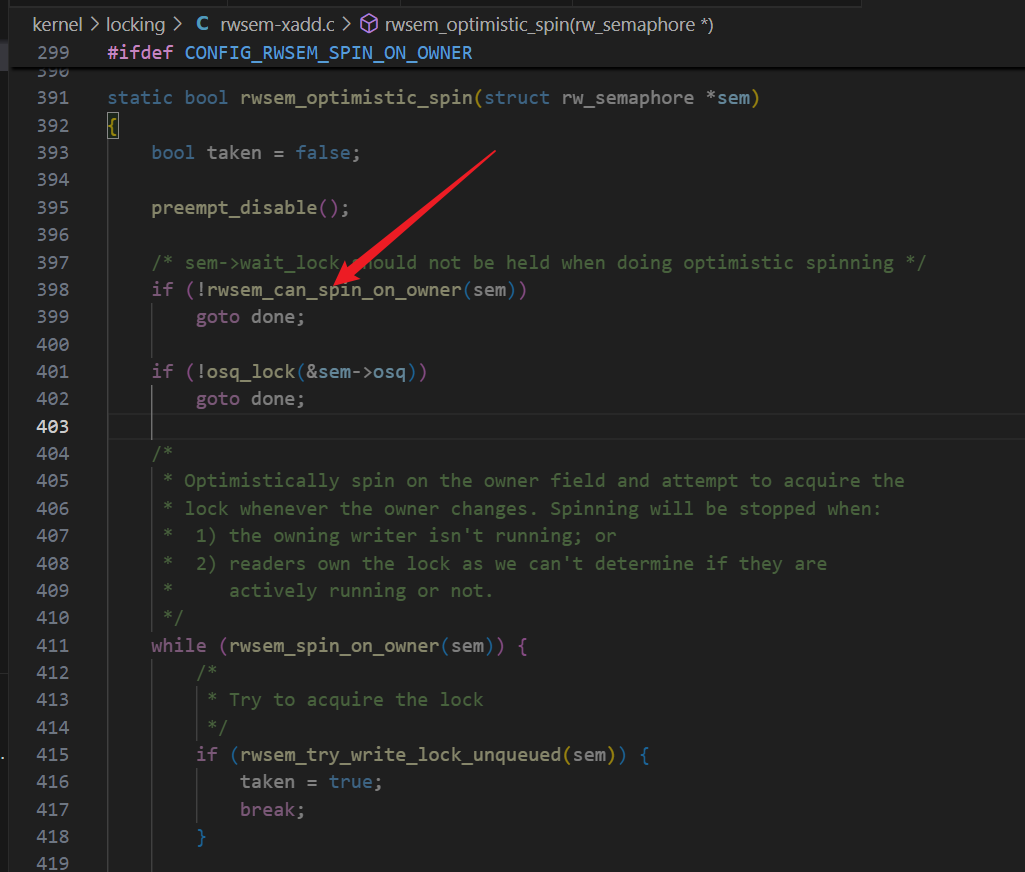Viewport: 1025px width, 872px height.
Task: Open the 'kernel' breadcrumb folder
Action: (x=57, y=25)
